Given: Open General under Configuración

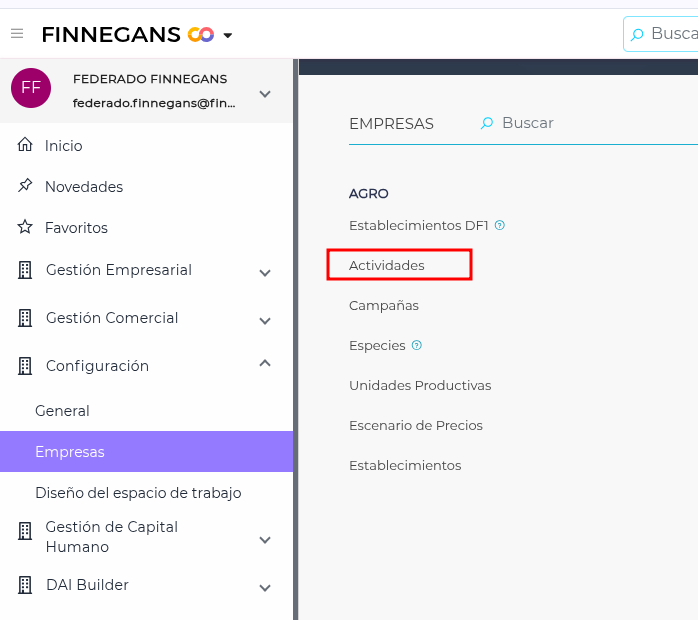Looking at the screenshot, I should (62, 411).
